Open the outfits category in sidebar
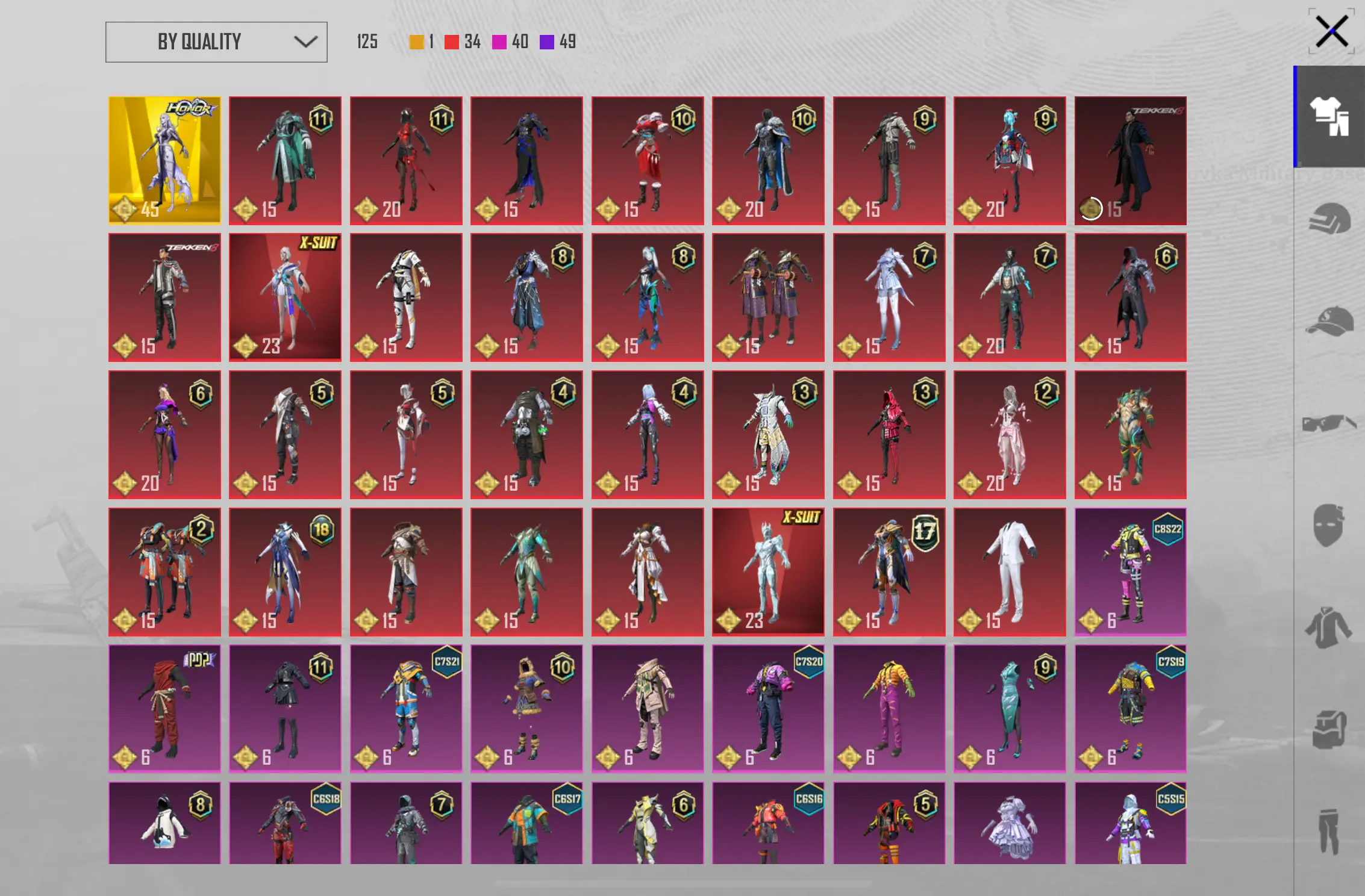 coord(1329,116)
